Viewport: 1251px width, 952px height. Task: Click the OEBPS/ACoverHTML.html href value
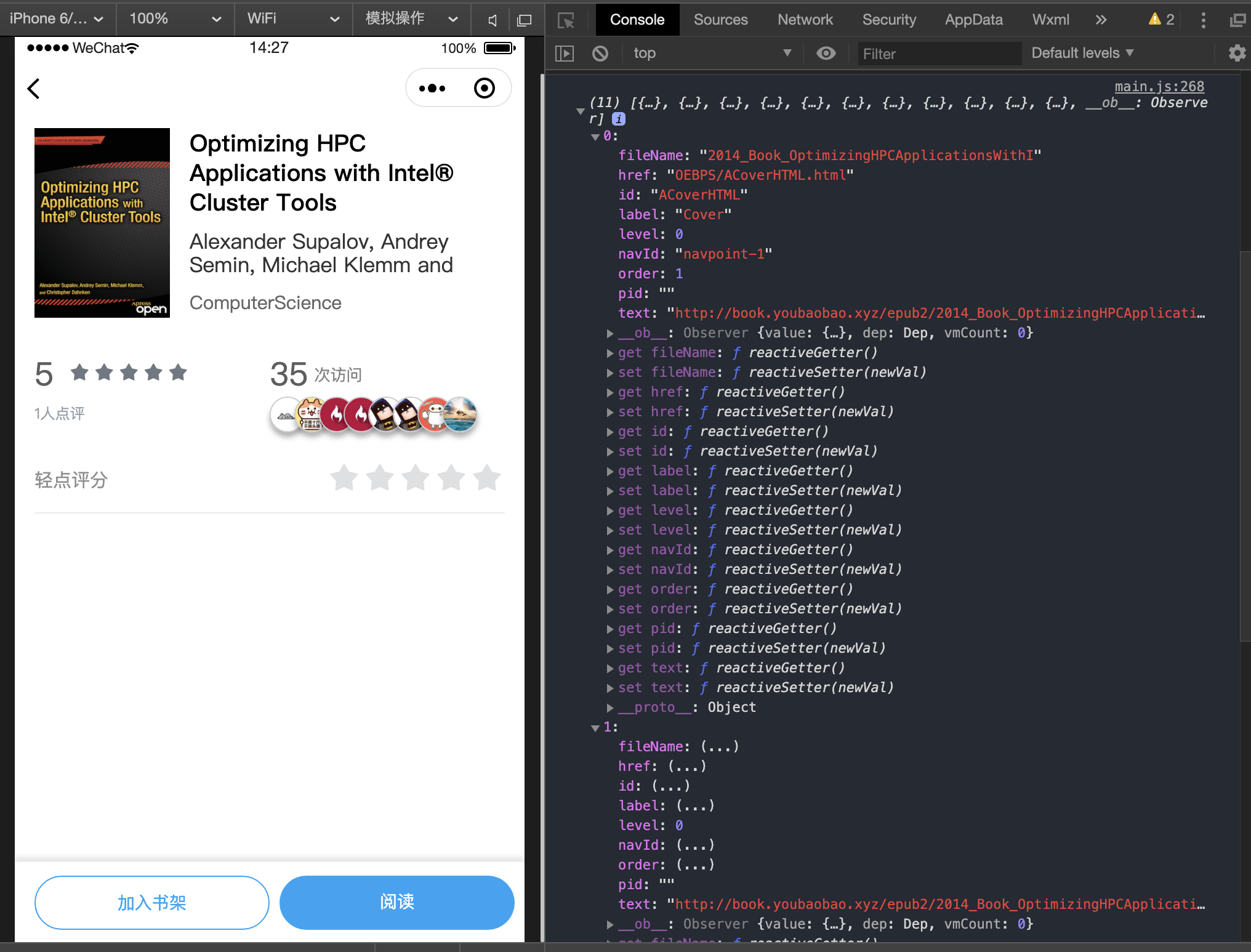click(760, 175)
